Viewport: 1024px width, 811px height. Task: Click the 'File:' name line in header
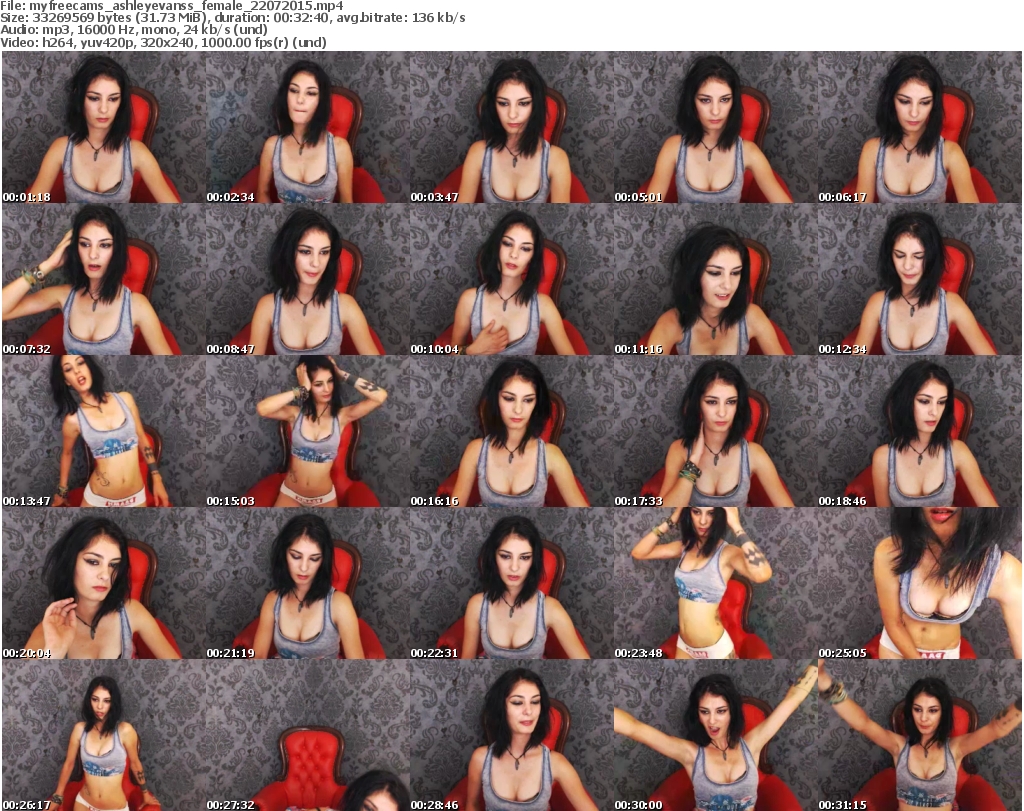[x=172, y=6]
